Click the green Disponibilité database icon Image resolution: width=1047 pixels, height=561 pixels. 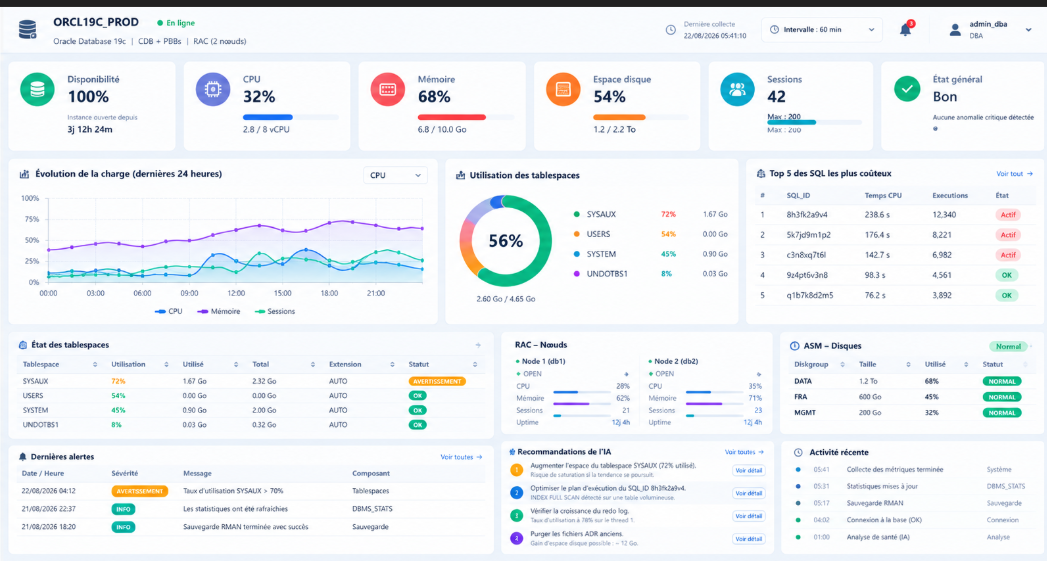click(37, 89)
